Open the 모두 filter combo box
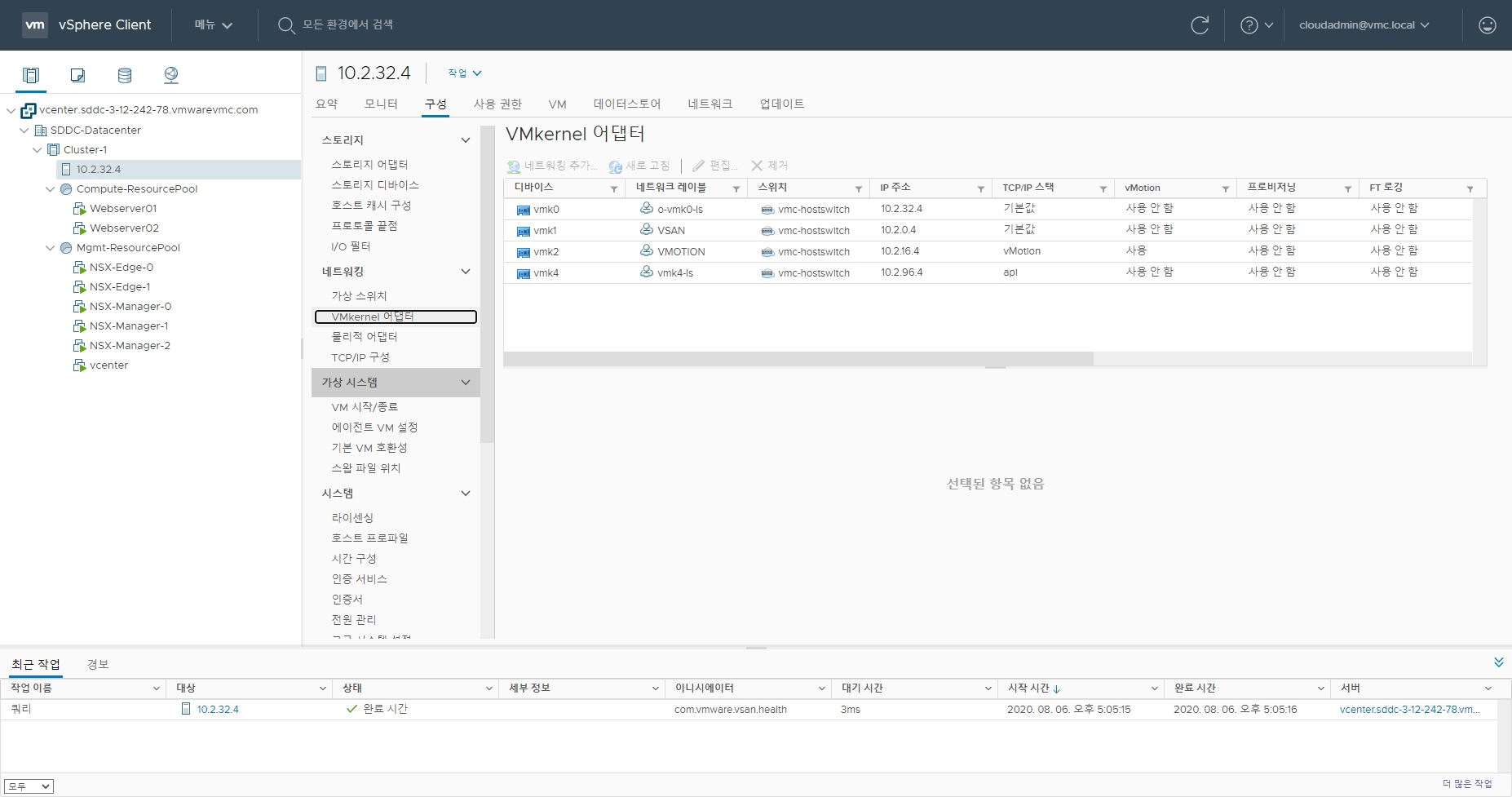1512x797 pixels. pyautogui.click(x=29, y=786)
